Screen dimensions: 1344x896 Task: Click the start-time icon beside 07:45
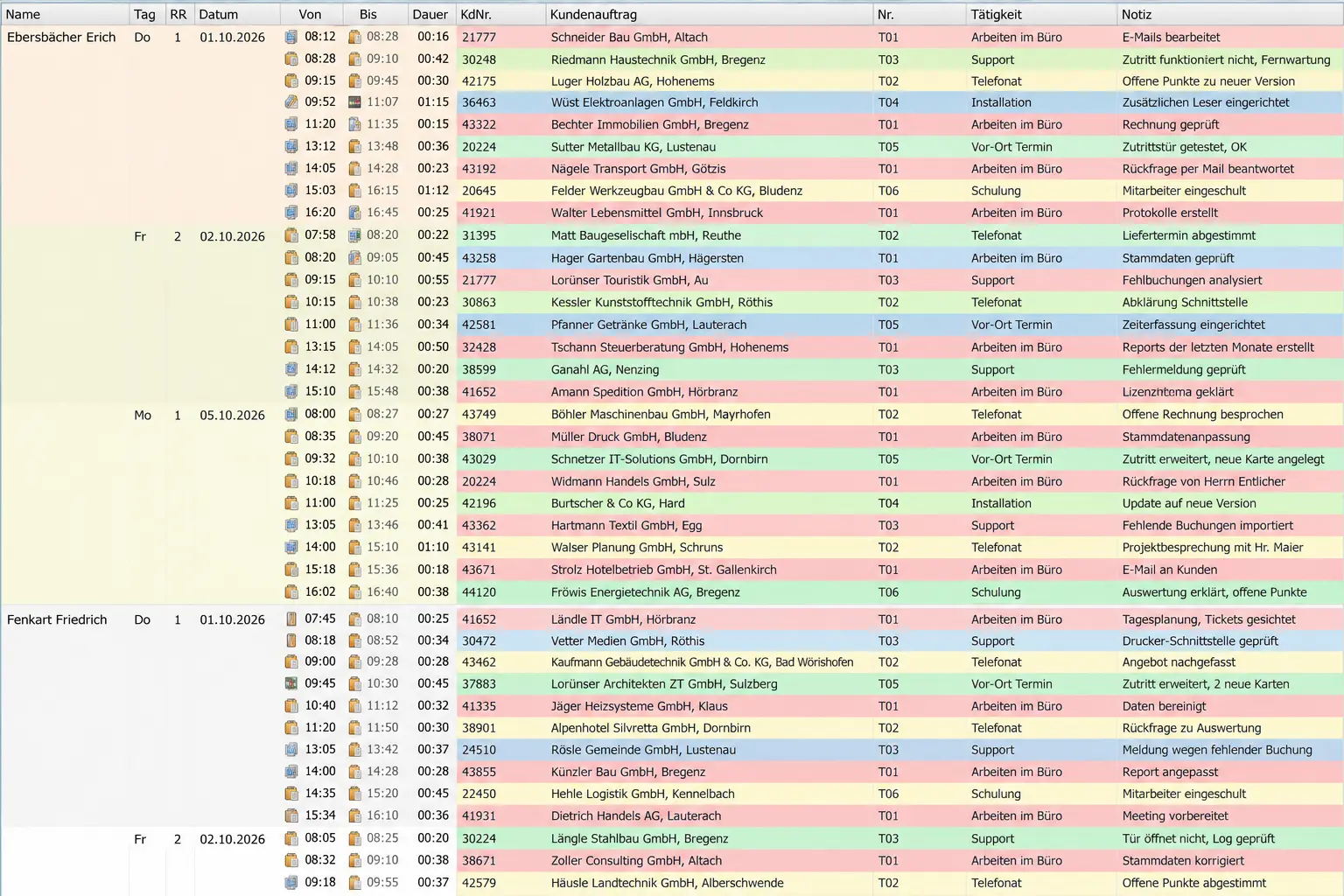pyautogui.click(x=291, y=619)
